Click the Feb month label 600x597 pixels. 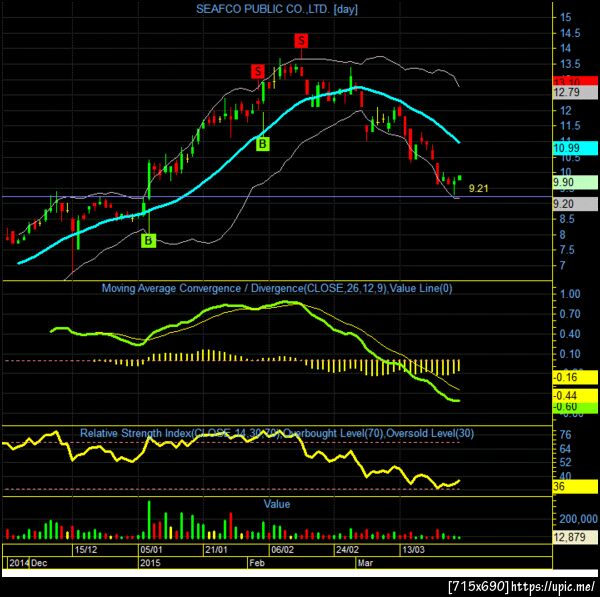tap(257, 563)
